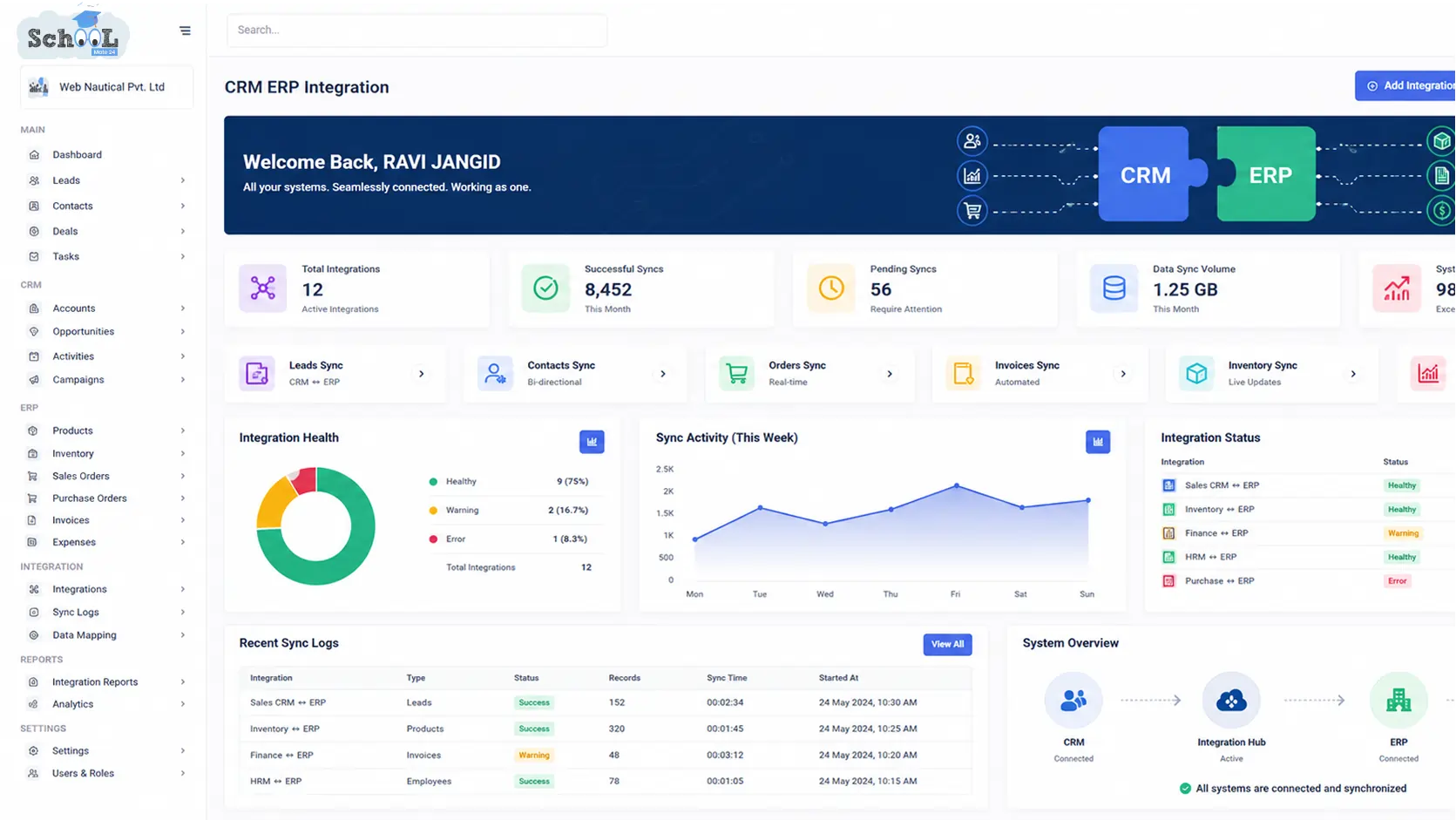Click the red Error legend dot
Viewport: 1456px width, 820px height.
[433, 539]
